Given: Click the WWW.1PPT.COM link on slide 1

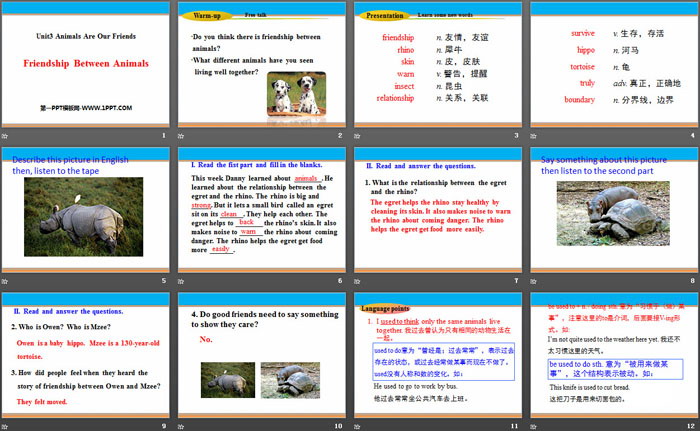Looking at the screenshot, I should tap(85, 106).
